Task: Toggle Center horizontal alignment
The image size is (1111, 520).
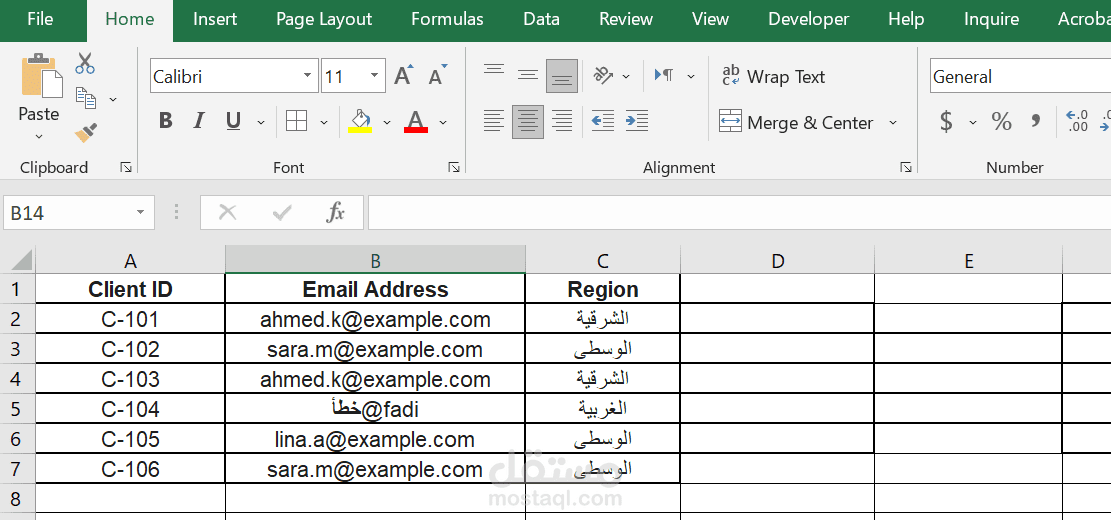Action: [x=528, y=122]
